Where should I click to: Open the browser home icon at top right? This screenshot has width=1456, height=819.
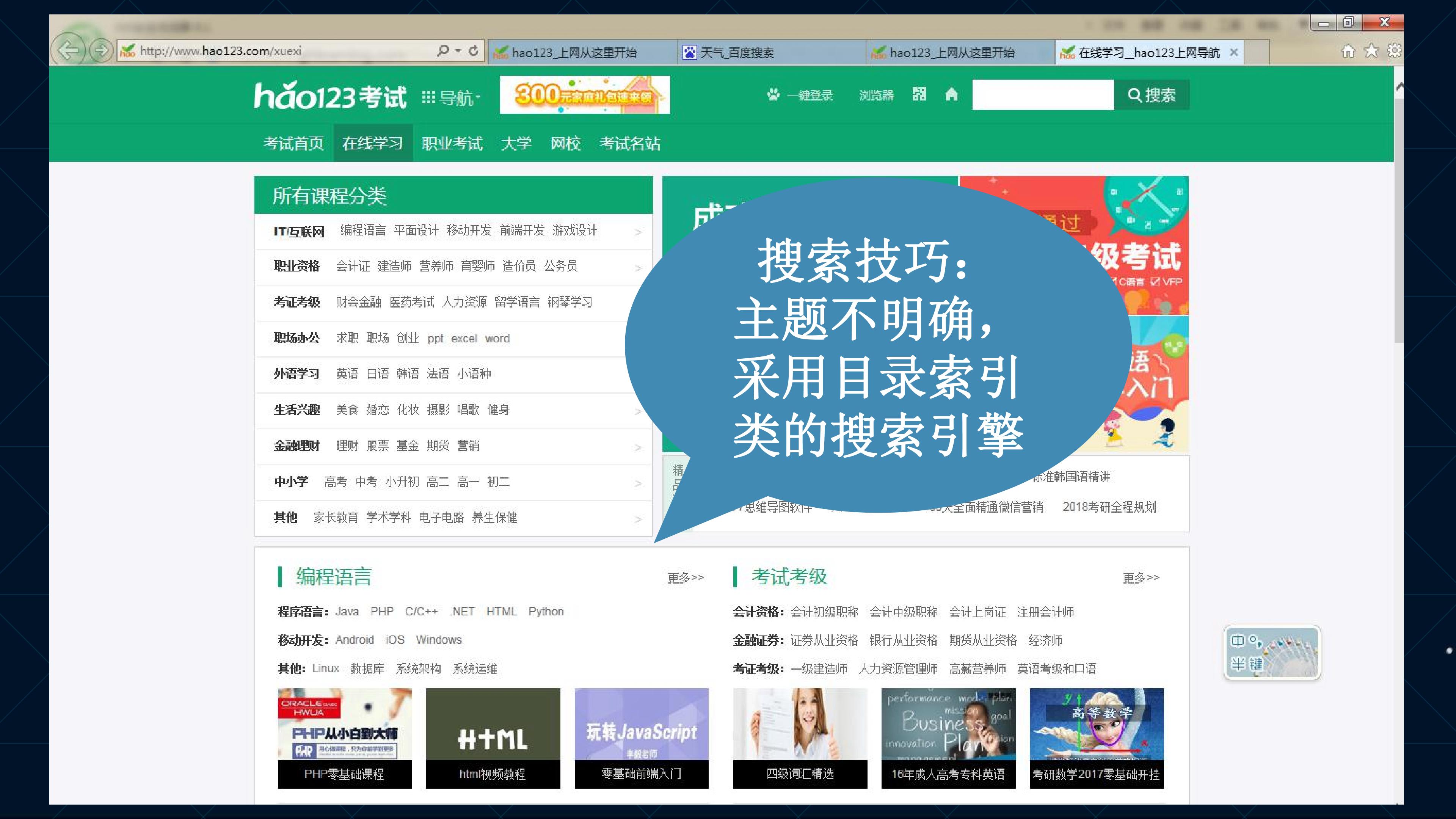coord(1348,52)
